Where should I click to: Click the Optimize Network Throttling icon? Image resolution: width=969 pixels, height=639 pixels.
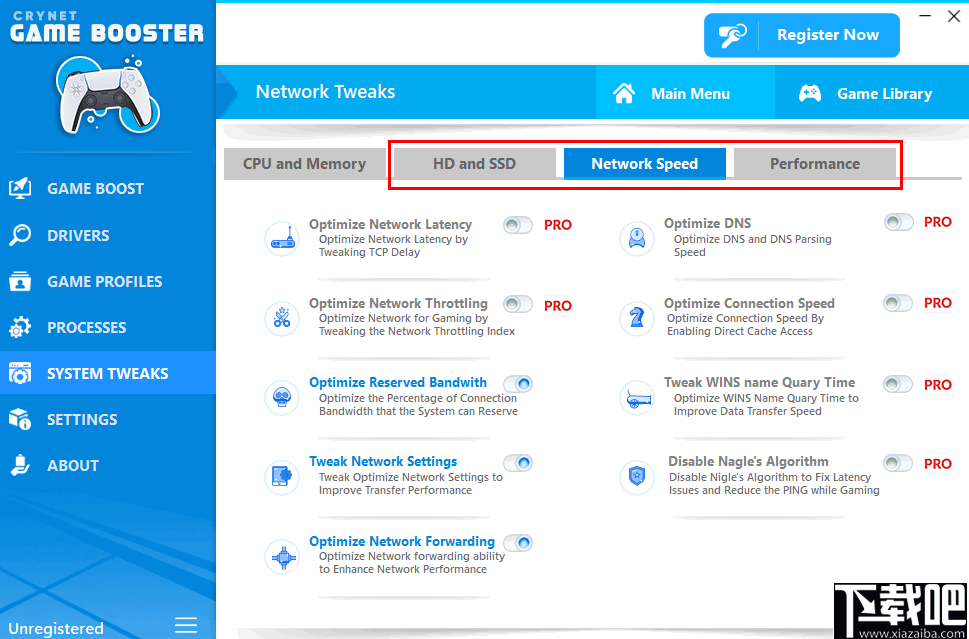click(282, 318)
